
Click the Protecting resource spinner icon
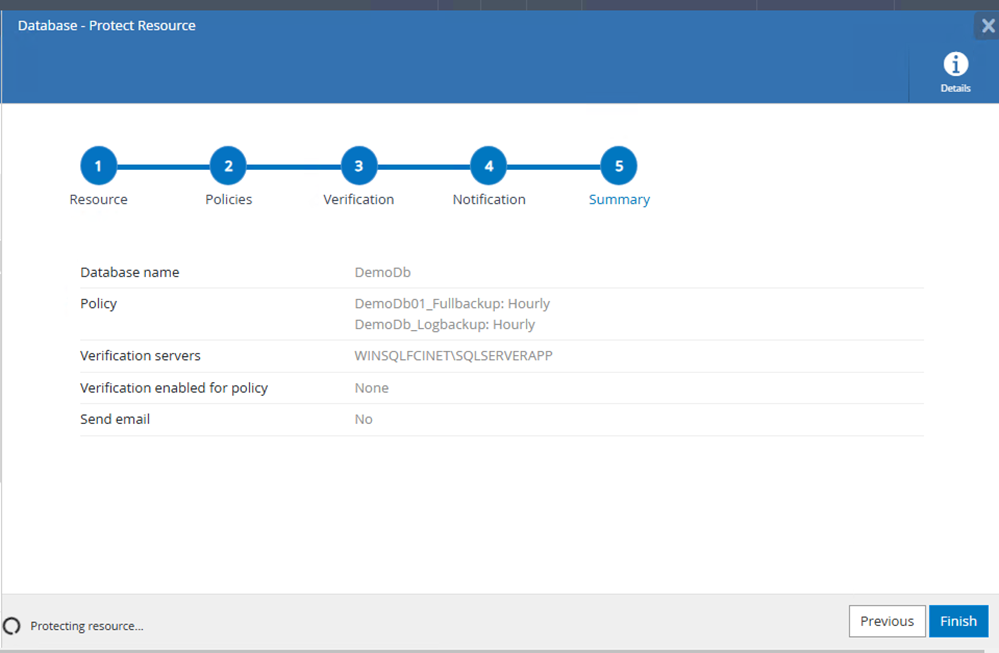tap(11, 626)
